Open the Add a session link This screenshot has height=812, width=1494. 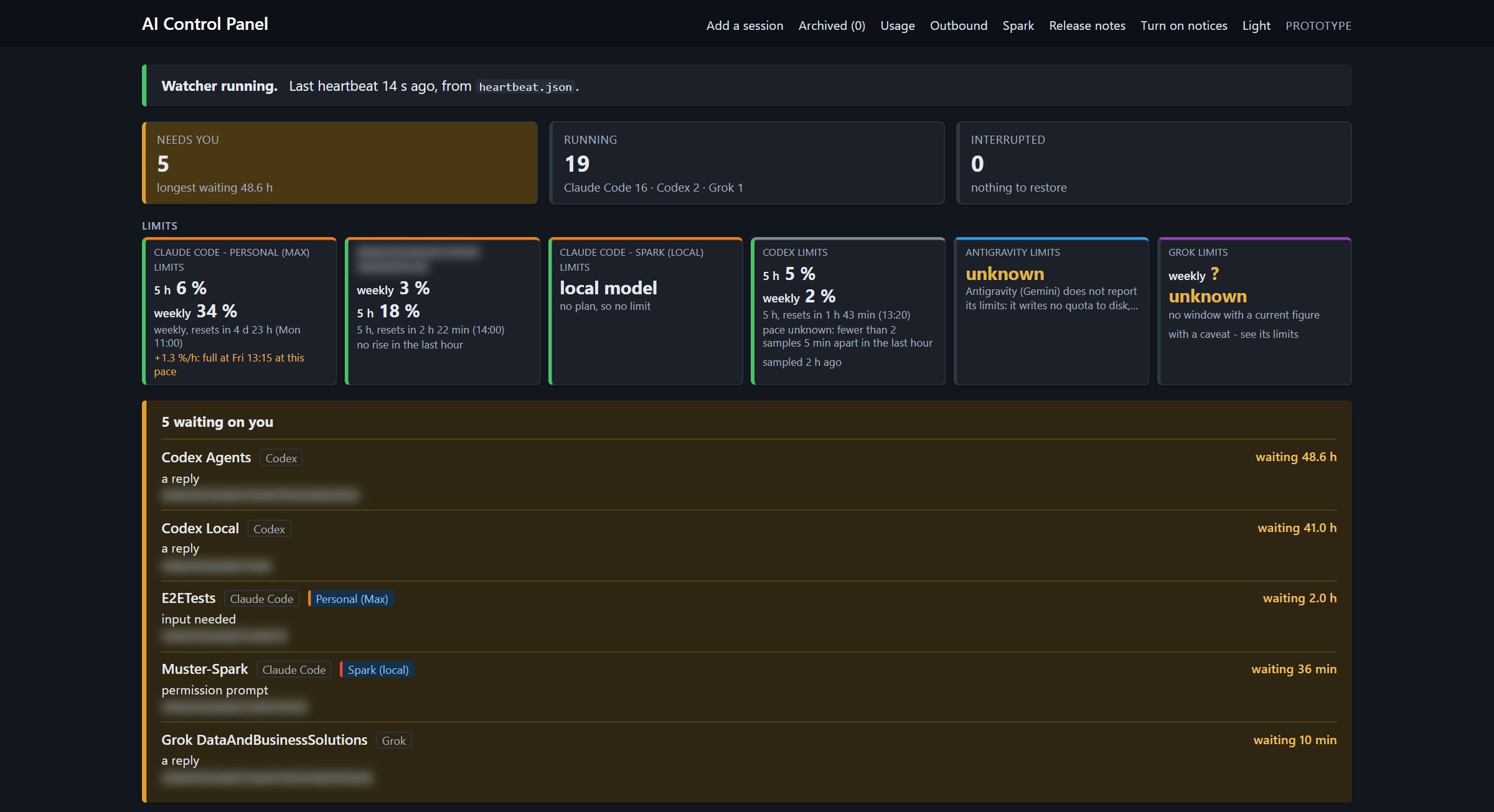[745, 26]
